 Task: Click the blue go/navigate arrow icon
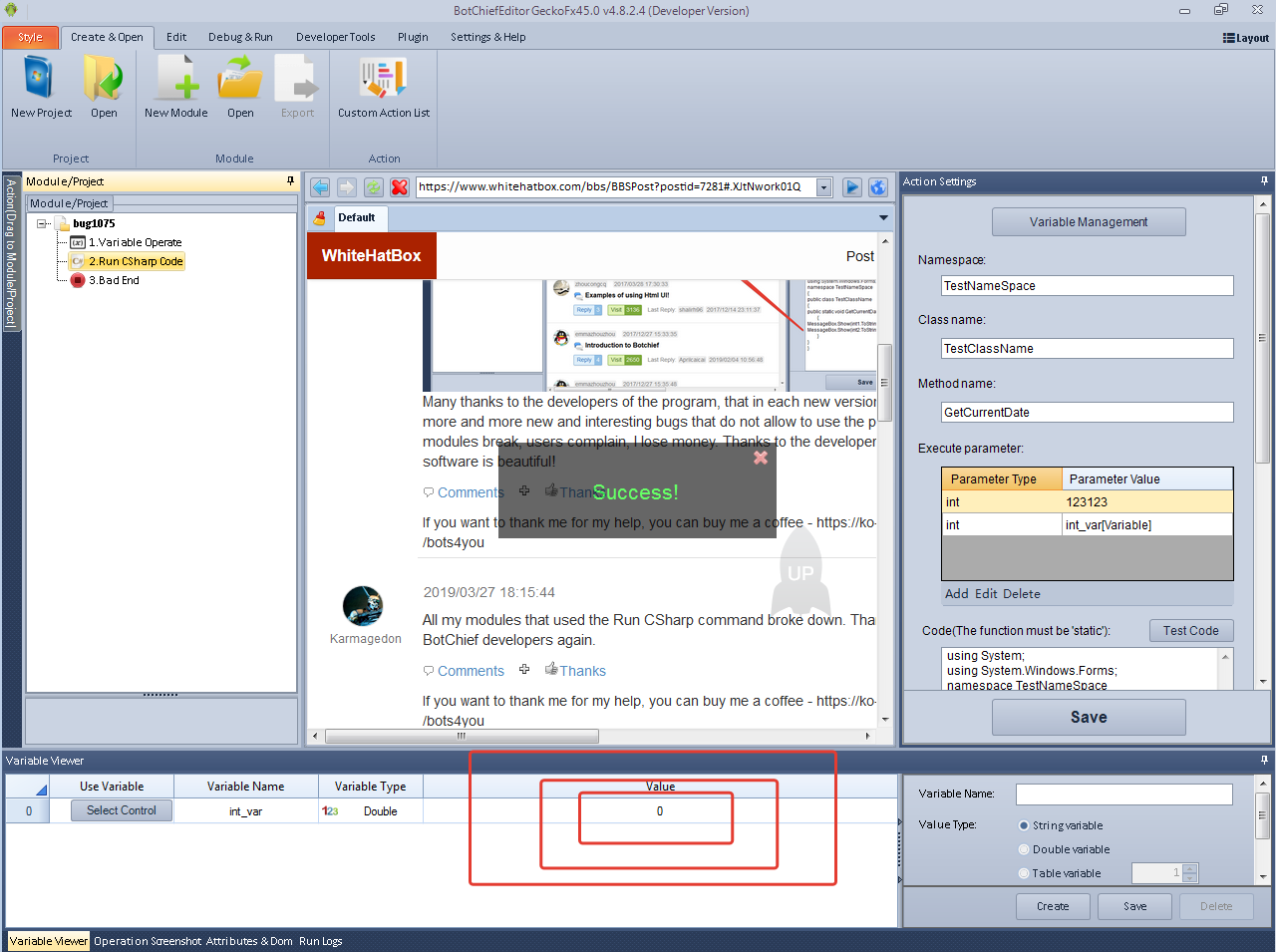pos(851,187)
